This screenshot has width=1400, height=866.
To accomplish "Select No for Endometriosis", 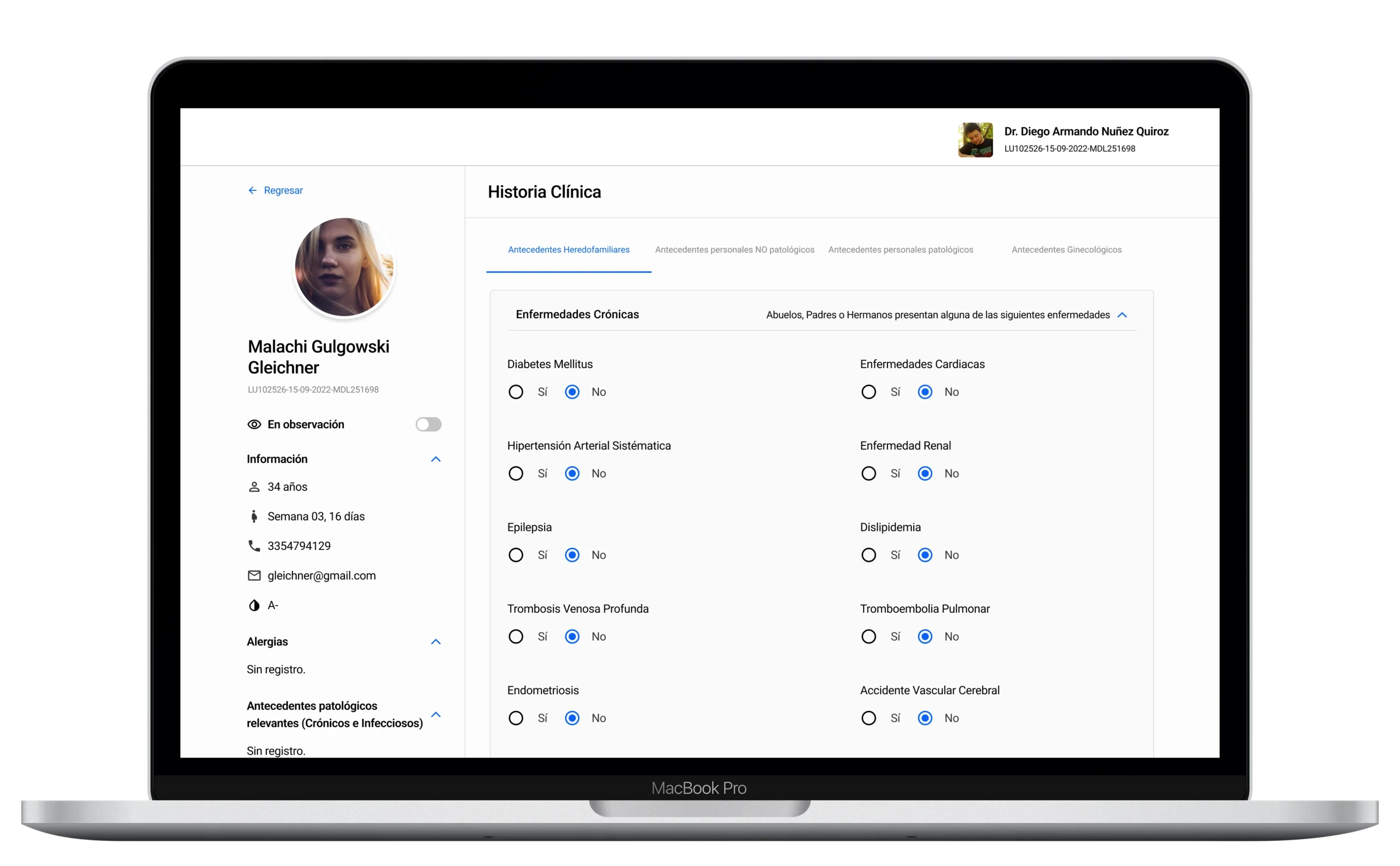I will click(571, 718).
